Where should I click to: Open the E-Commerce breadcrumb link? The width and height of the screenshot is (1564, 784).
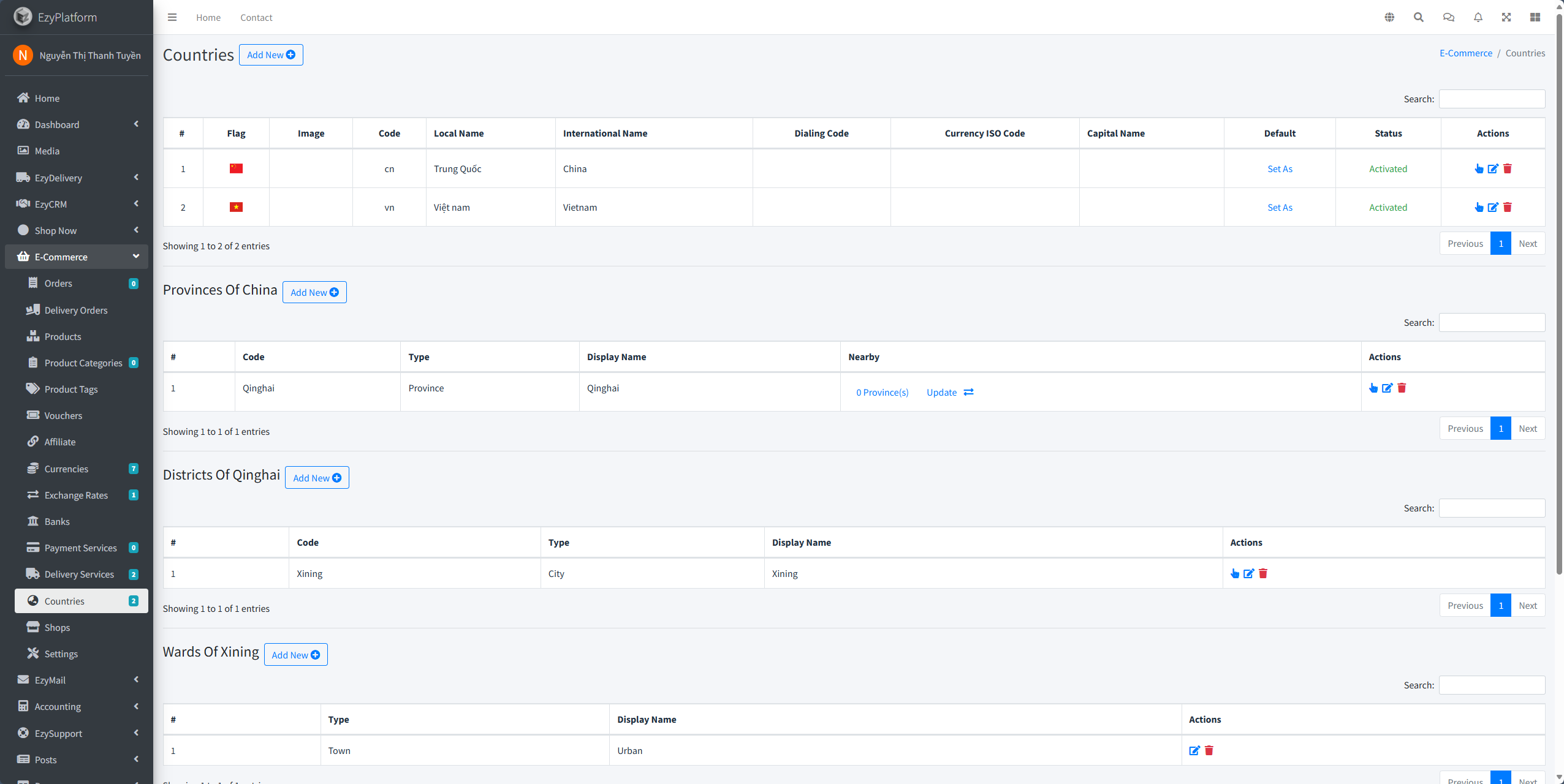pos(1466,53)
